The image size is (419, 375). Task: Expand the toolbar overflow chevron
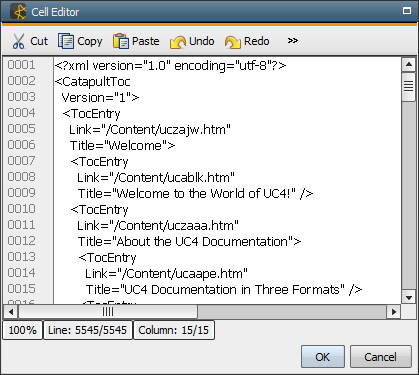coord(292,41)
